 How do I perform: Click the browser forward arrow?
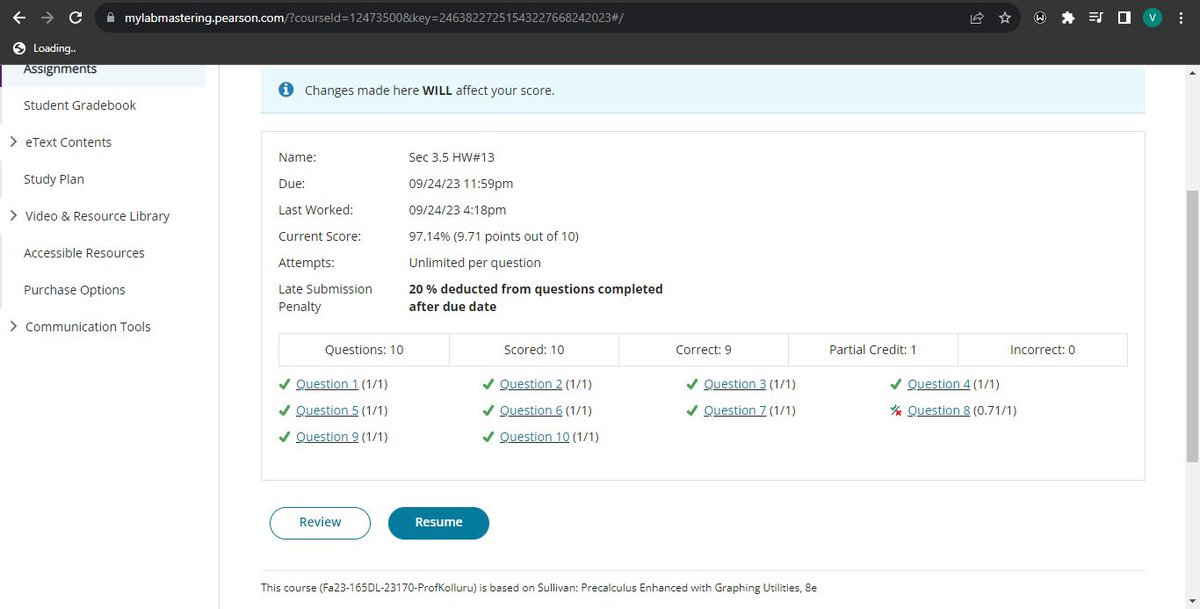coord(47,17)
